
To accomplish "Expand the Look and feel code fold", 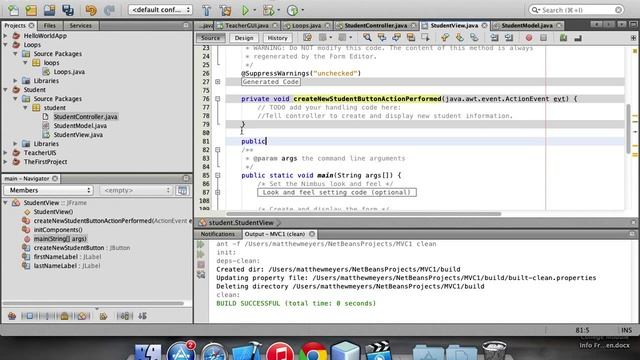I will coord(218,192).
